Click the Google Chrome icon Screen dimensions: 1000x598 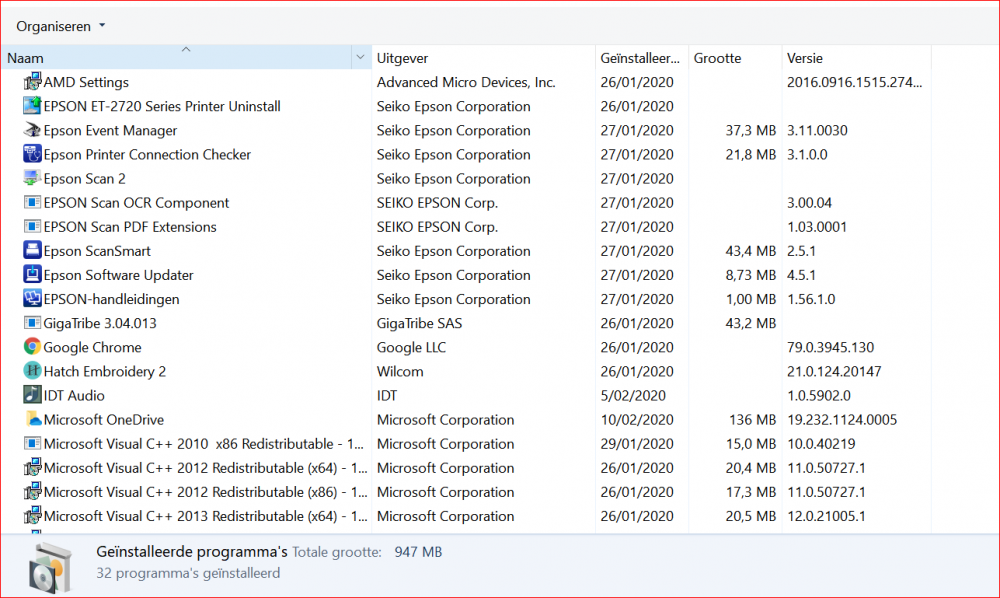[32, 347]
